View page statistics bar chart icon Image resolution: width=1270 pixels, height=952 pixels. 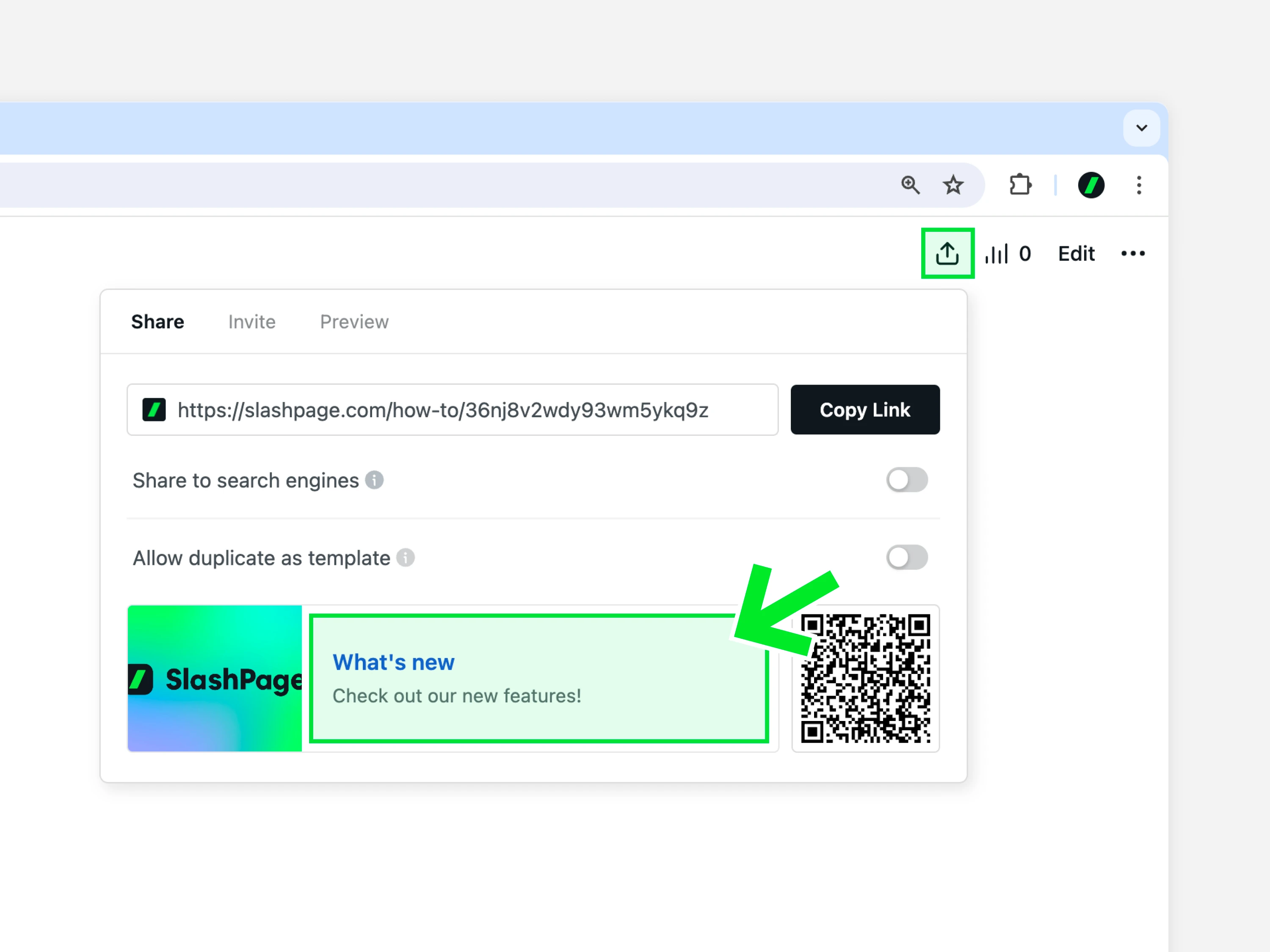(996, 253)
